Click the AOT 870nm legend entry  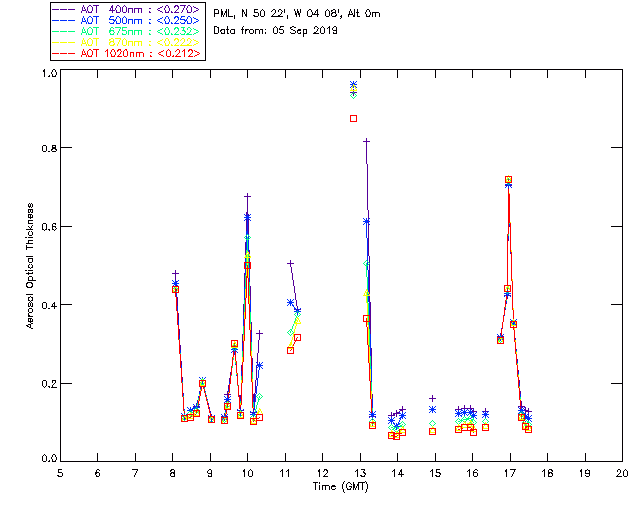pyautogui.click(x=127, y=42)
